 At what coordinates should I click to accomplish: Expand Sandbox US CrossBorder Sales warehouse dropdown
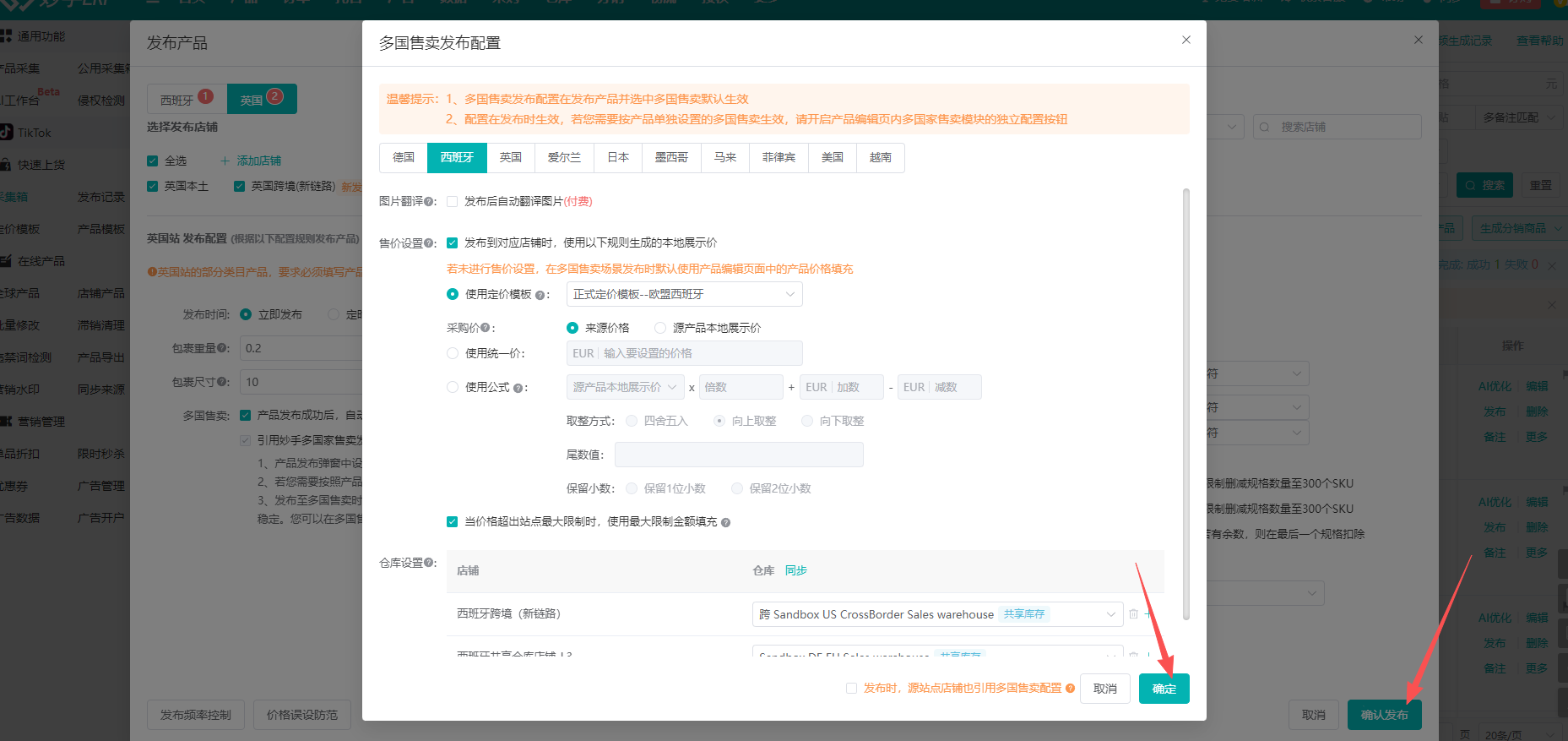pyautogui.click(x=937, y=614)
